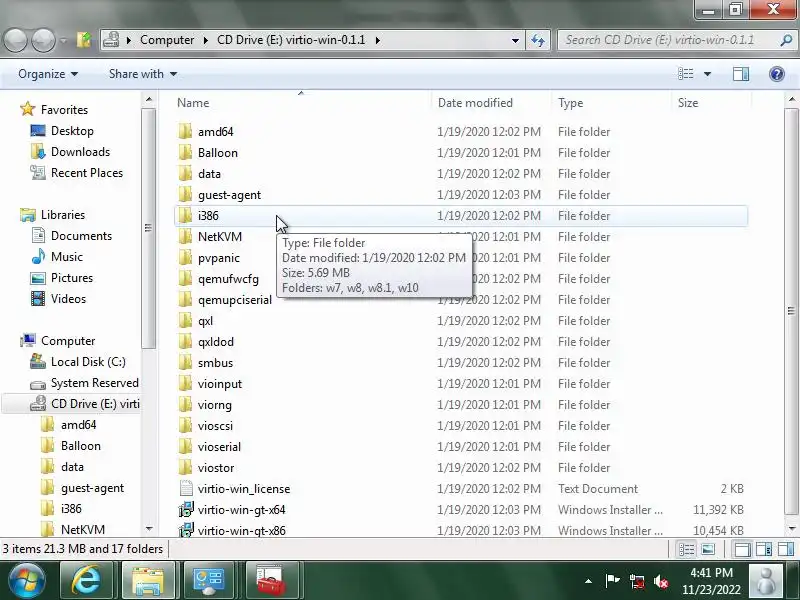Switch to large thumbnails view in status bar
800x600 pixels.
pyautogui.click(x=708, y=549)
